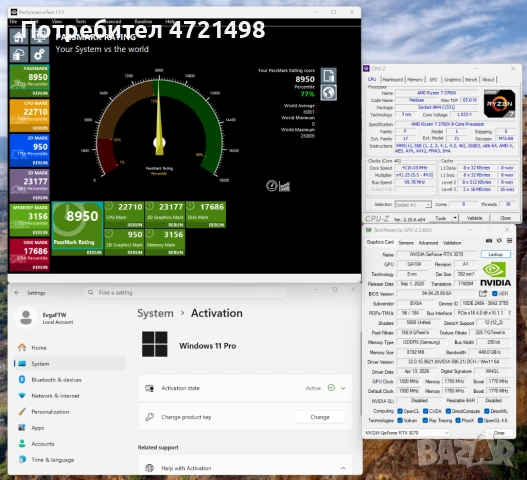Switch to CPU-Z Bench tab
Viewport: 527px width, 480px height.
[x=471, y=80]
